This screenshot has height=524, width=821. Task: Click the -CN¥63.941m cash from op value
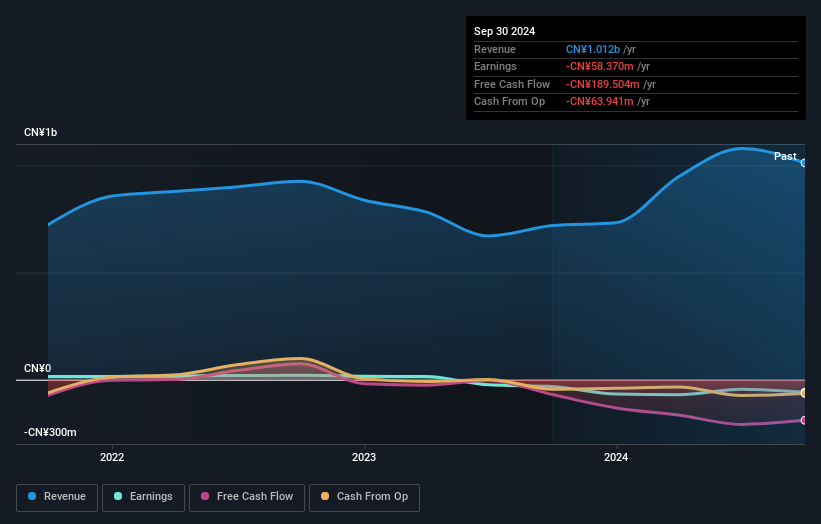[600, 102]
